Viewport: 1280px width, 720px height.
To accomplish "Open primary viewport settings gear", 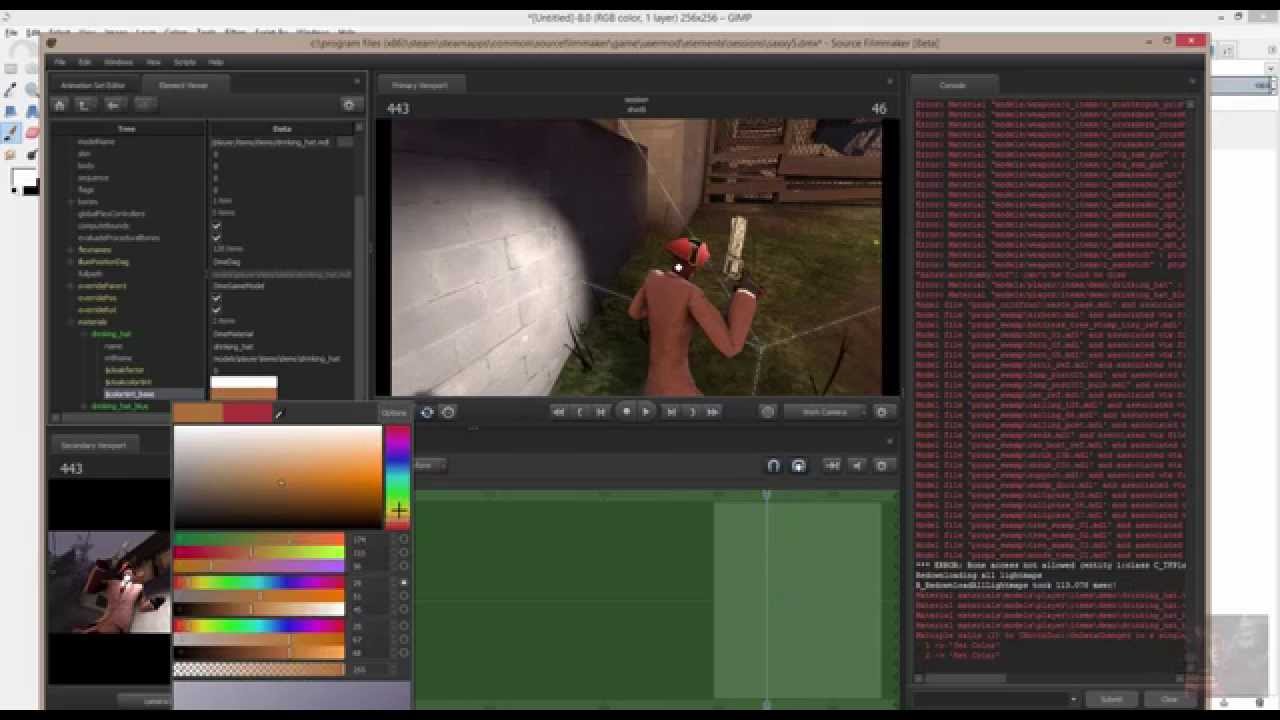I will point(882,412).
